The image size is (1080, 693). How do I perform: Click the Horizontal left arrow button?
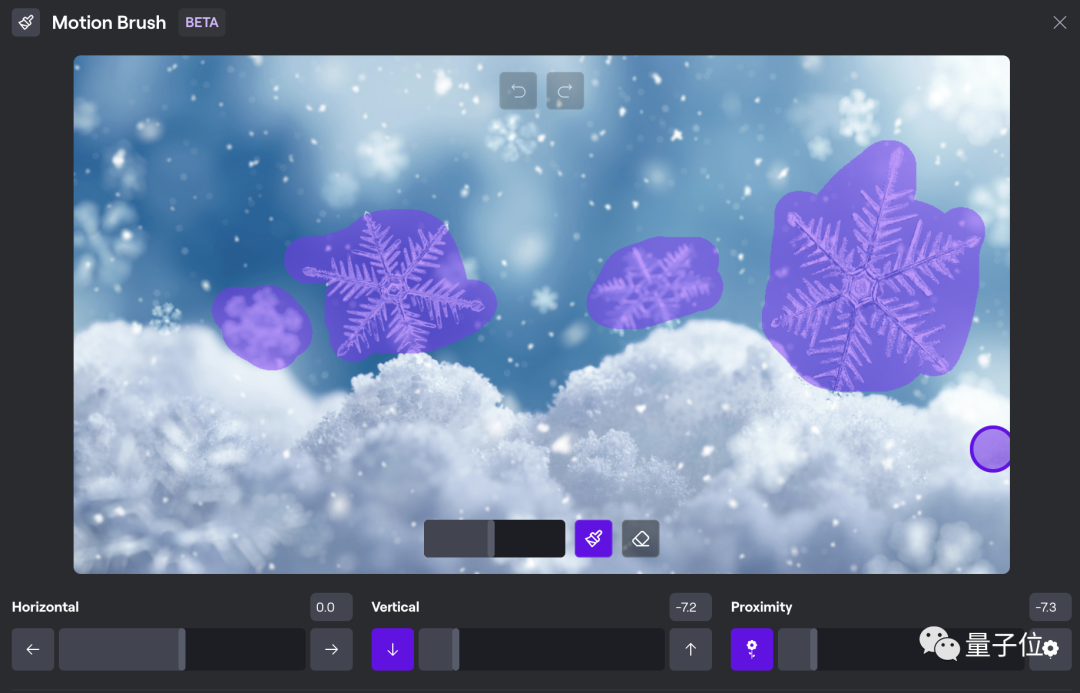(x=33, y=650)
